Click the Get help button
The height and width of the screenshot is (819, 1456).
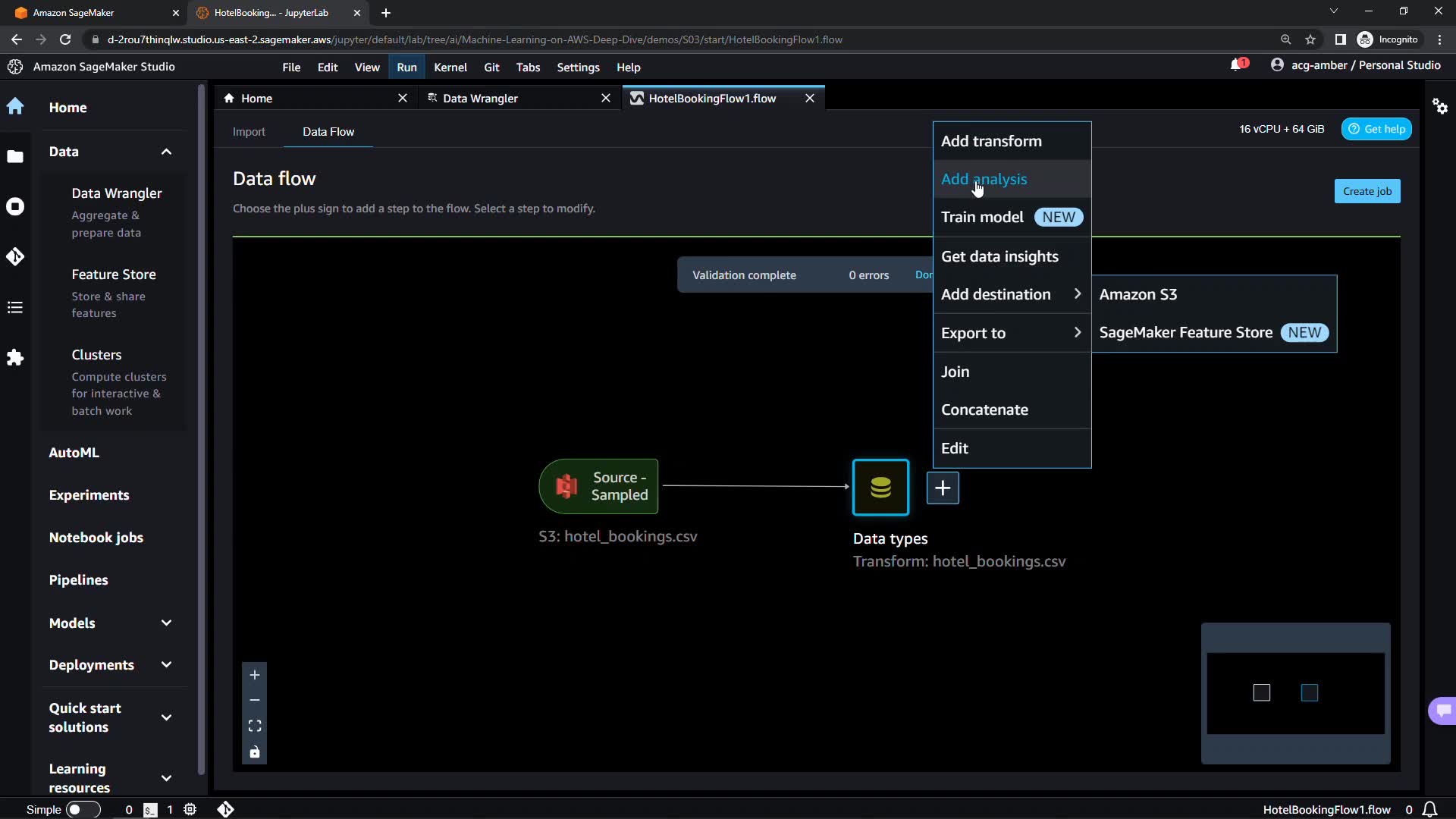click(1376, 129)
